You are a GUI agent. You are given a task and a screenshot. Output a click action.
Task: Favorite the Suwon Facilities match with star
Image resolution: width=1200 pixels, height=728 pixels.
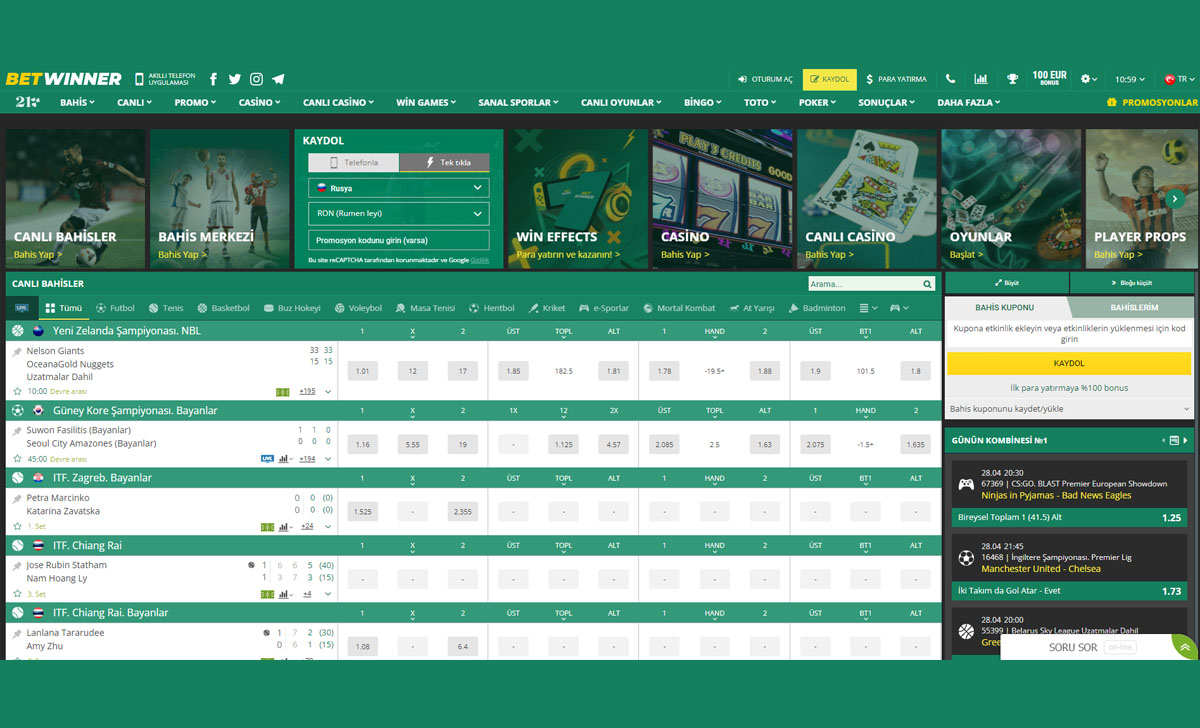point(17,458)
